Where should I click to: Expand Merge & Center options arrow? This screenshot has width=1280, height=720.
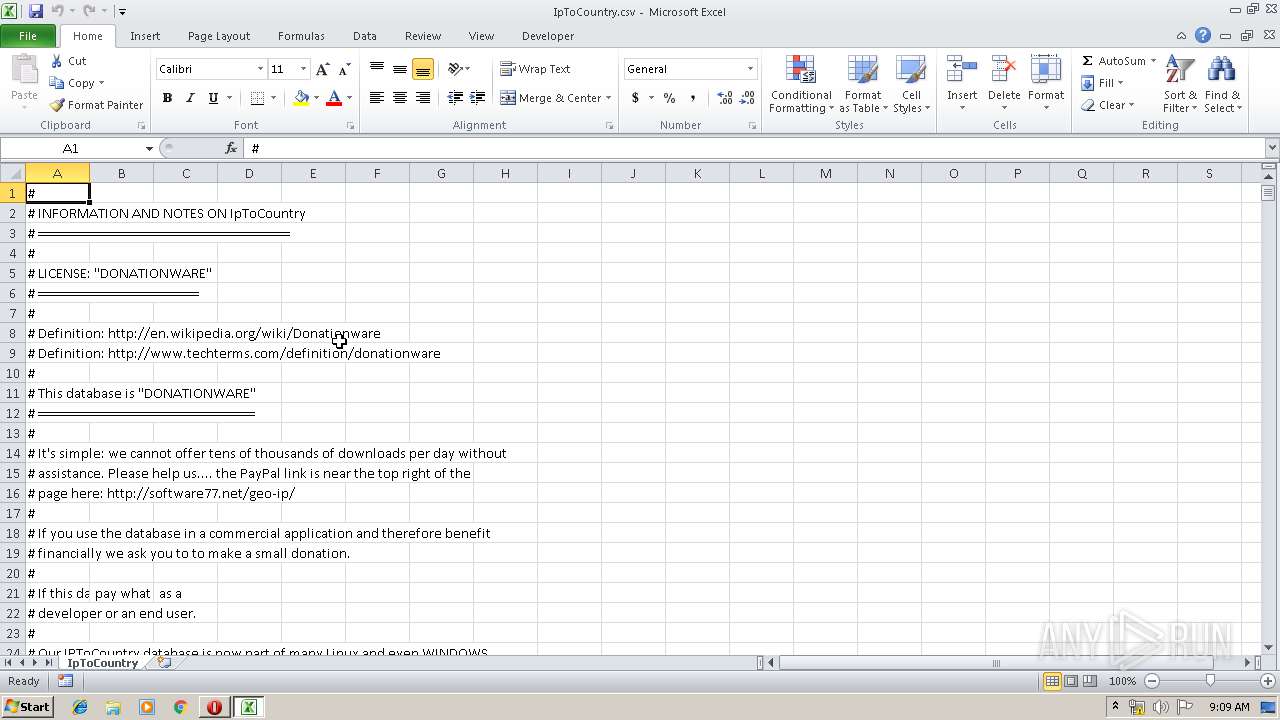(x=608, y=98)
